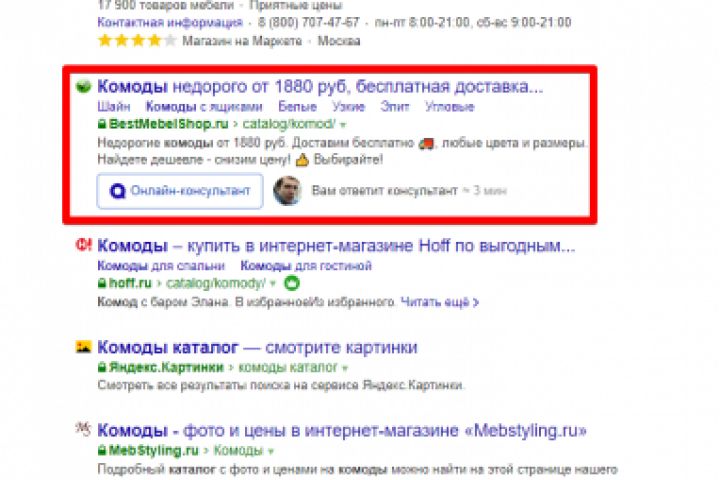Expand the arrow after 'комоды каталог' path
The height and width of the screenshot is (480, 720).
click(x=345, y=368)
